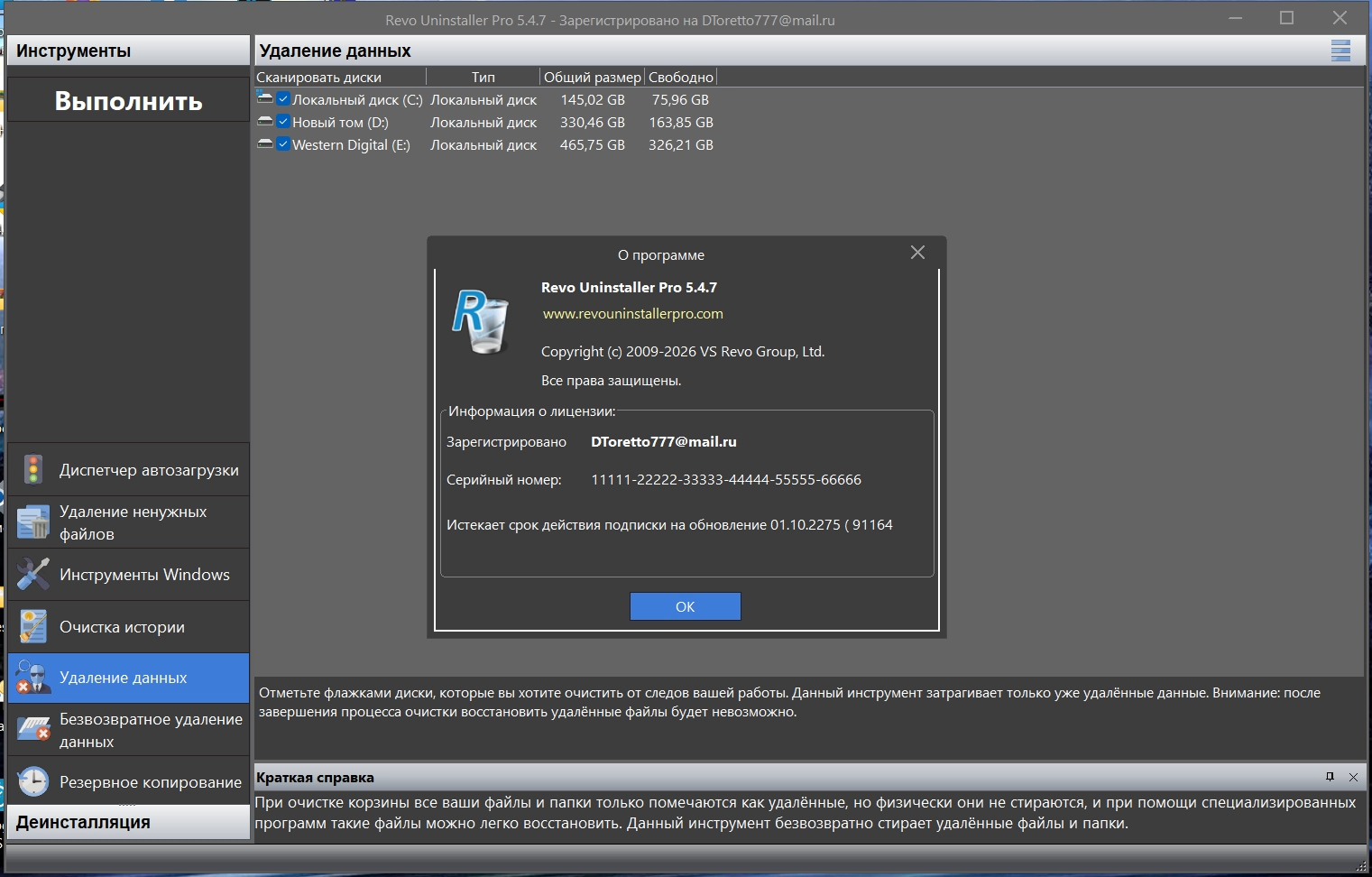The height and width of the screenshot is (877, 1372).
Task: Close the Краткая справка panel
Action: pyautogui.click(x=1353, y=777)
